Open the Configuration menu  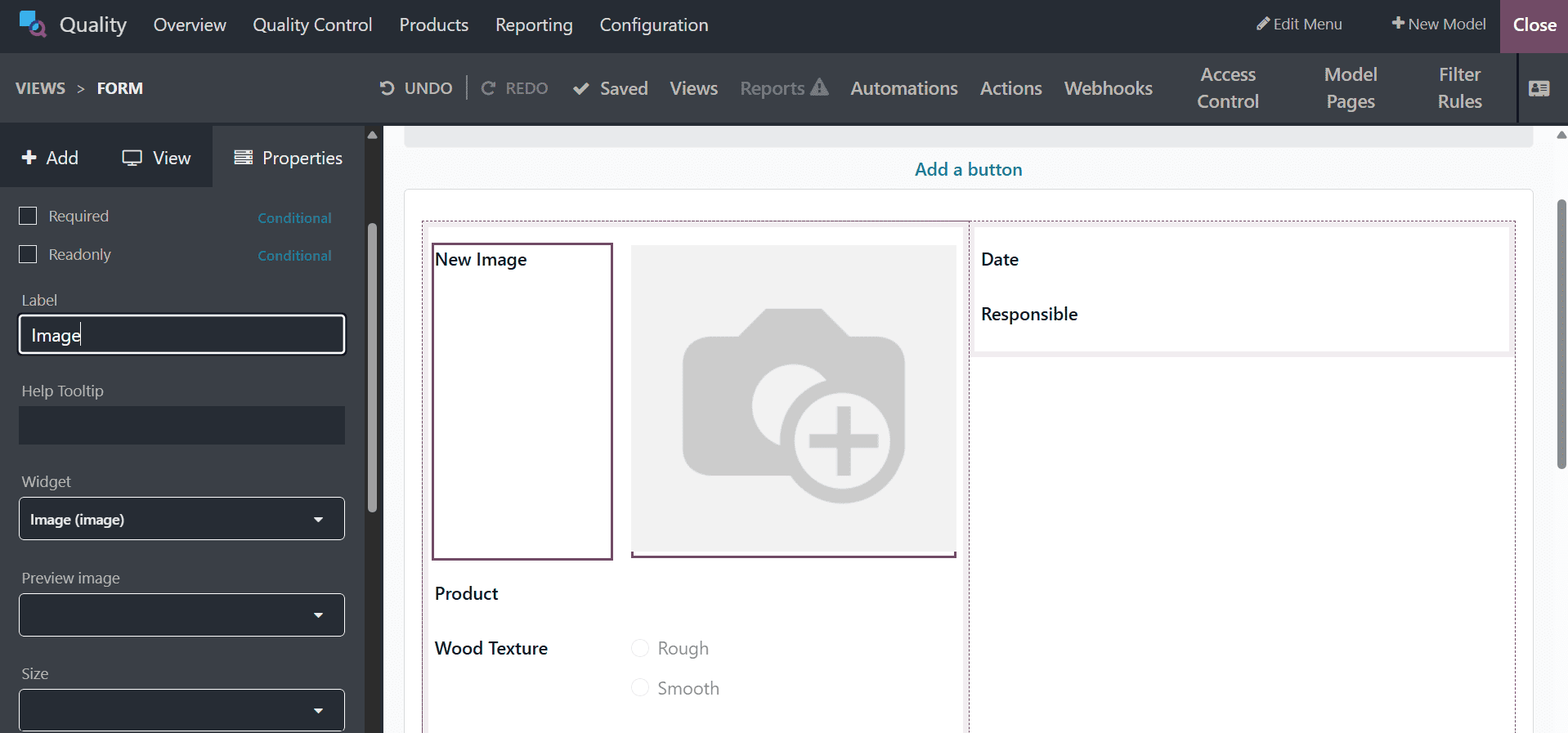pos(654,25)
